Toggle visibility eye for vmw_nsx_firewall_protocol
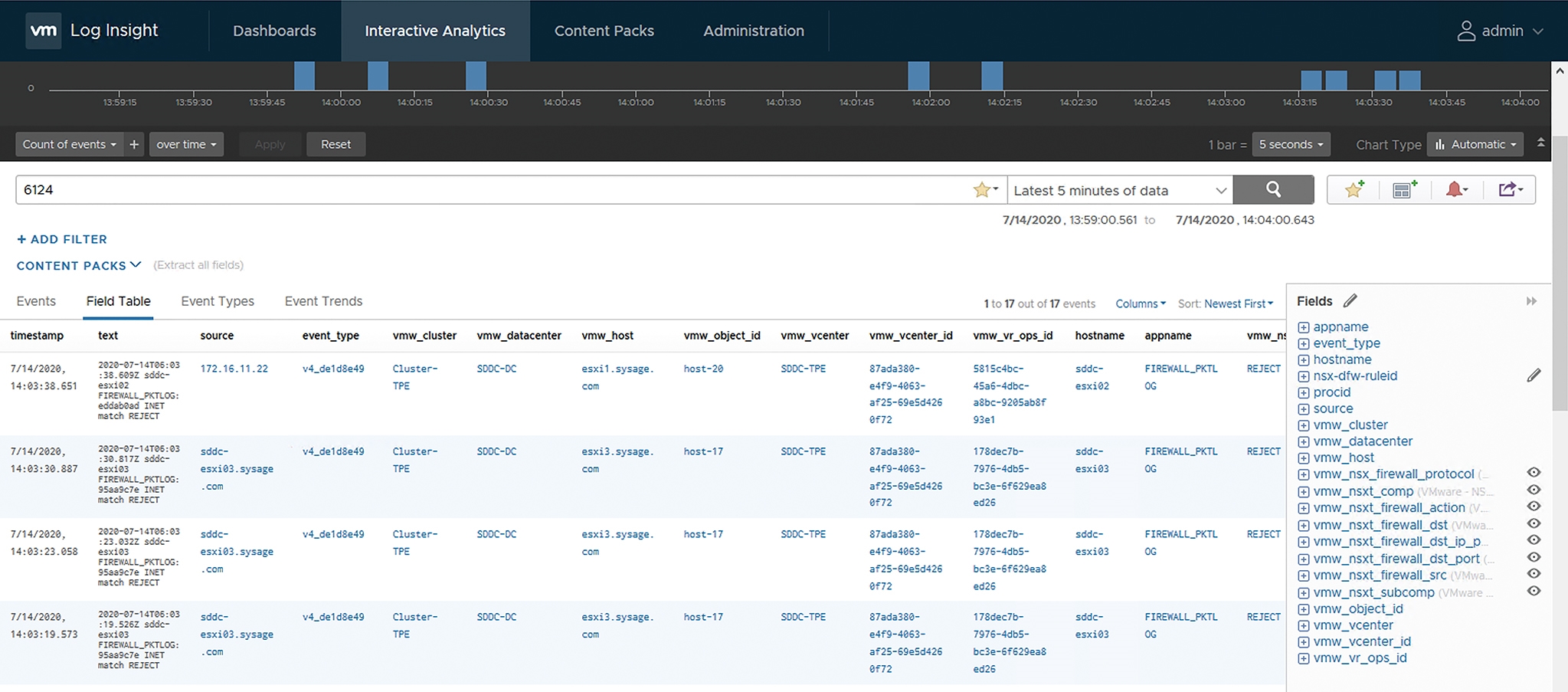Image resolution: width=1568 pixels, height=692 pixels. [1534, 473]
